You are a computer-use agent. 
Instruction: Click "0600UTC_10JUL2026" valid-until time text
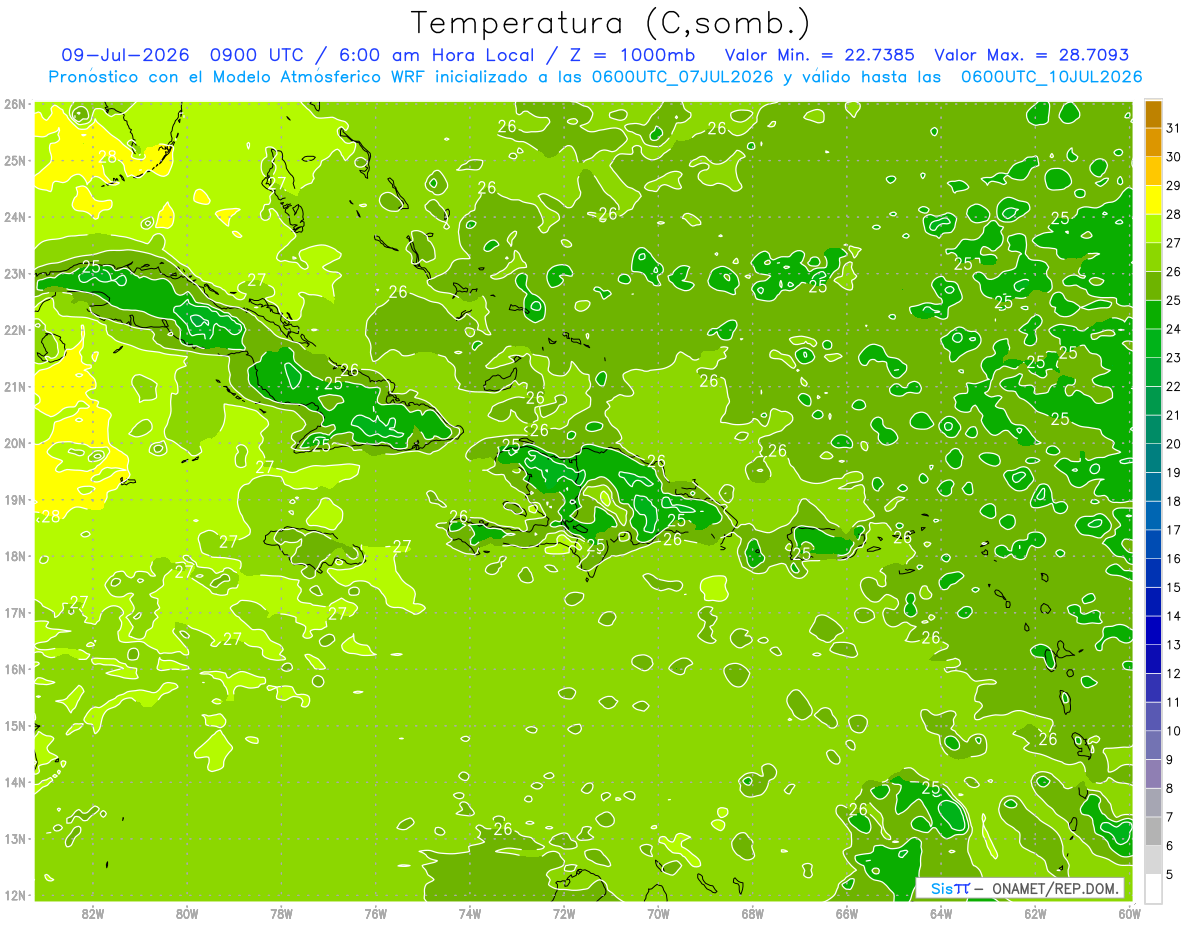pos(1051,77)
